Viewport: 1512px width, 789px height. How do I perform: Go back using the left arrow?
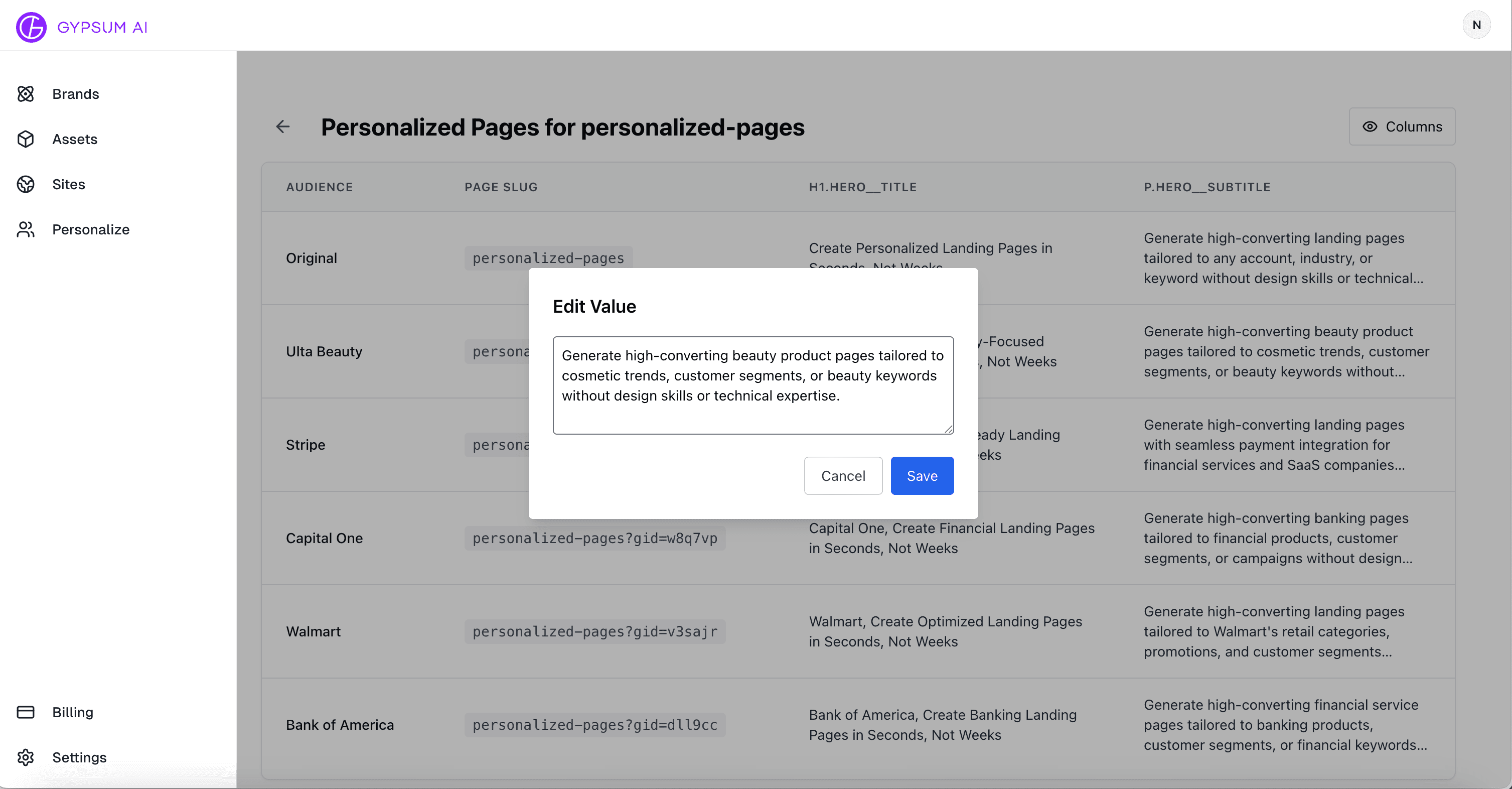[x=283, y=127]
